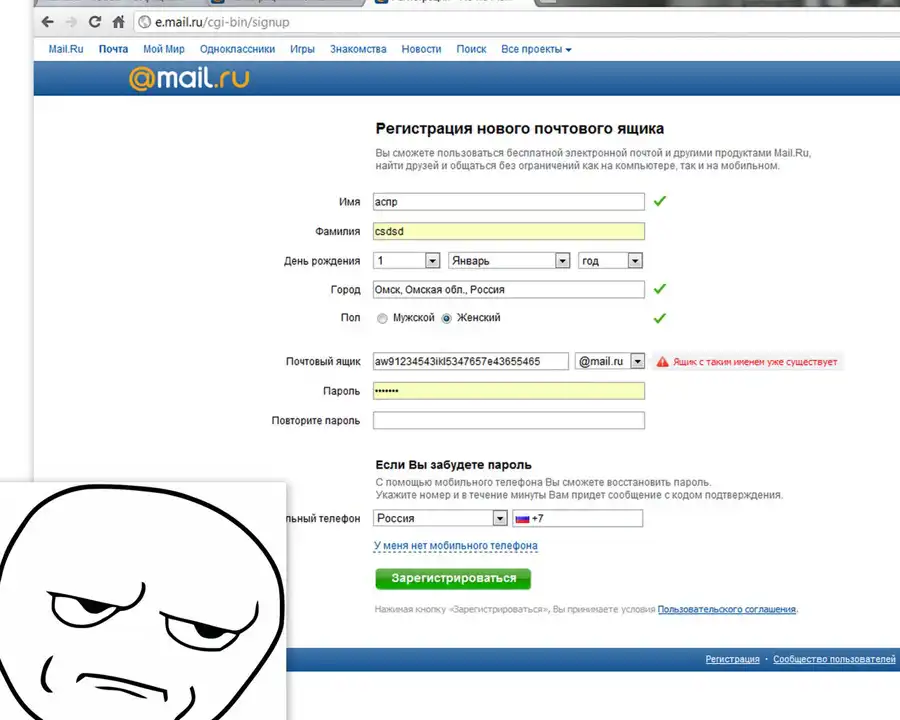Screen dimensions: 900x720
Task: Open the Пользовательского соглашения link
Action: tap(726, 609)
